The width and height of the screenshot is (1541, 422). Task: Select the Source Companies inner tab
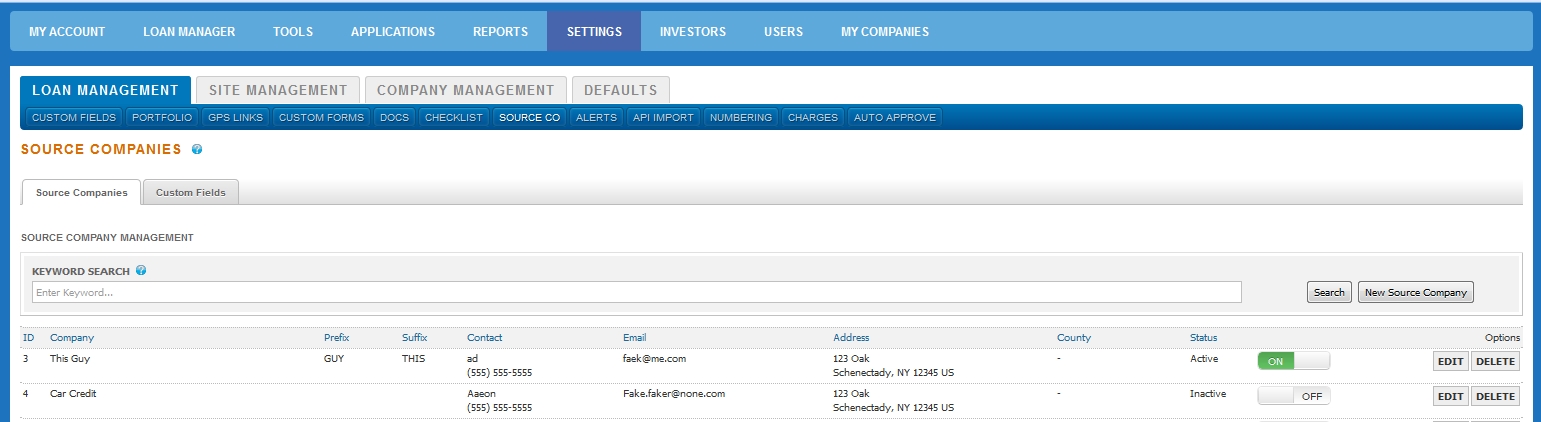coord(81,192)
